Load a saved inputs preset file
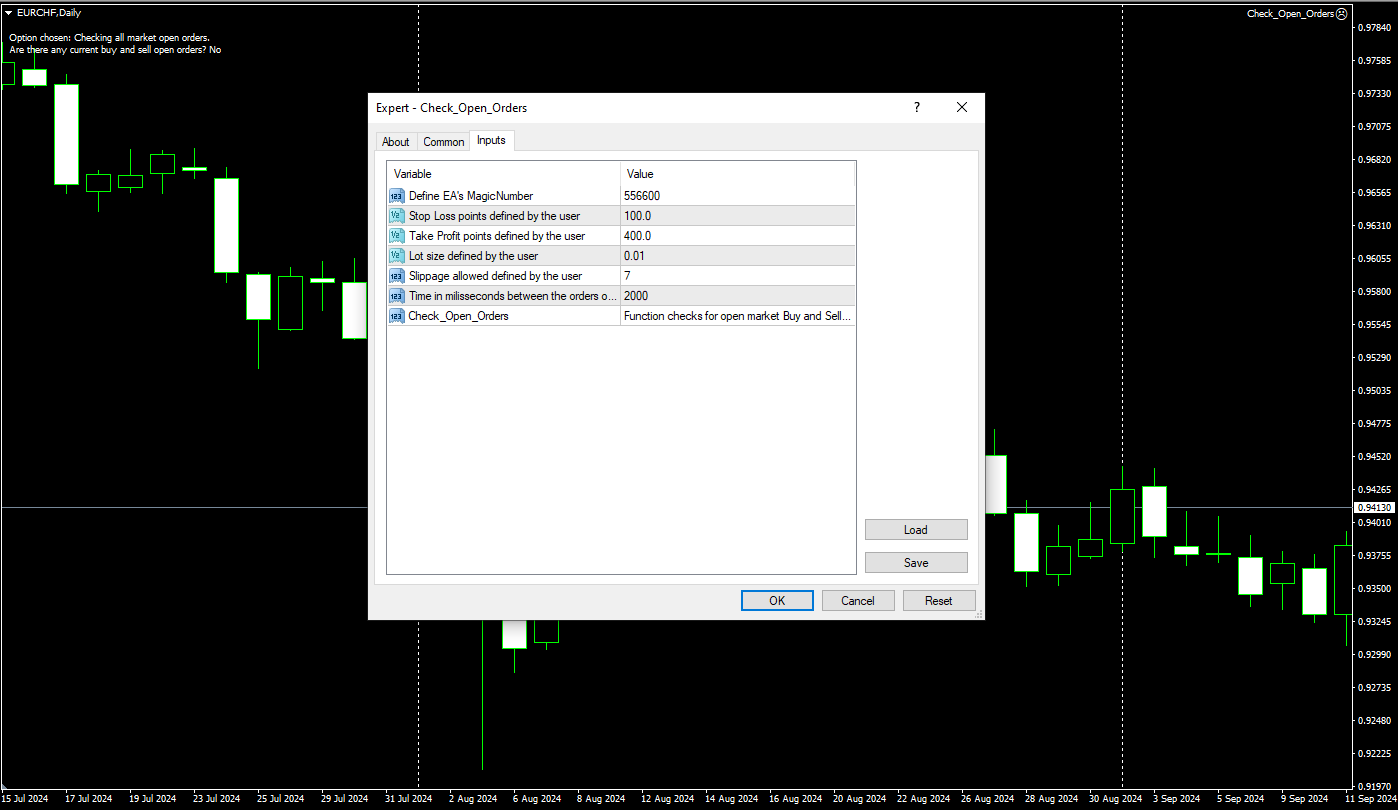The image size is (1398, 810). [x=916, y=530]
